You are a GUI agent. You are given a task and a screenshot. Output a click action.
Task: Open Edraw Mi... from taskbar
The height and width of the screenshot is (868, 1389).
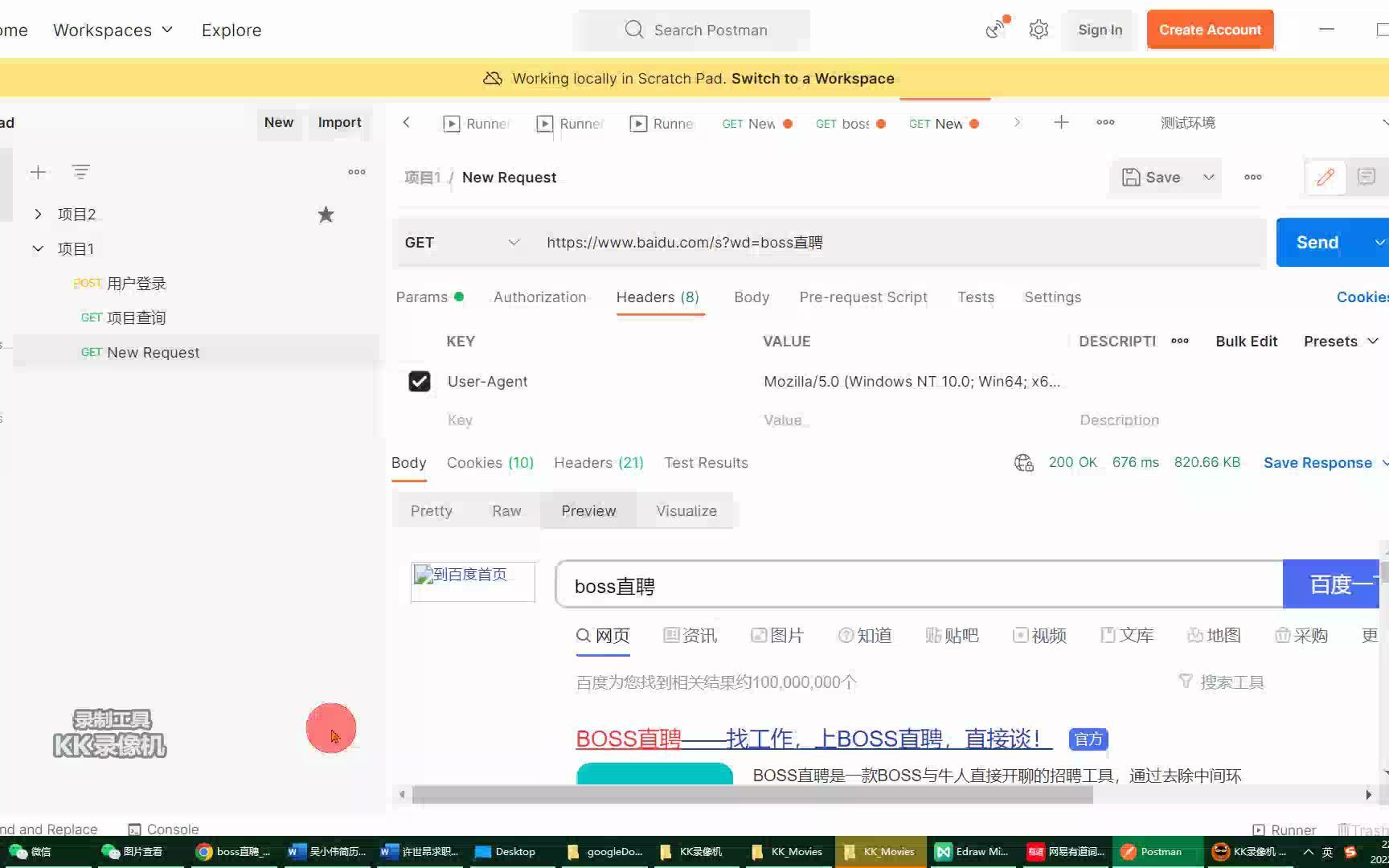click(x=973, y=852)
